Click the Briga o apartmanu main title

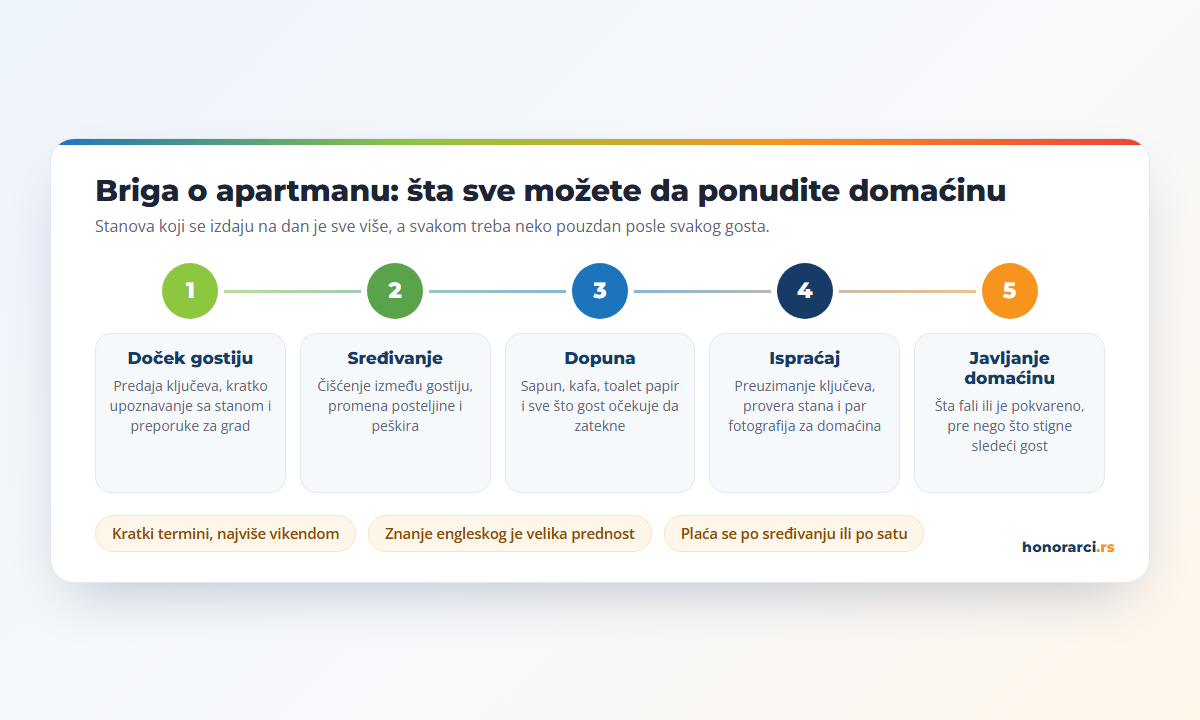550,190
